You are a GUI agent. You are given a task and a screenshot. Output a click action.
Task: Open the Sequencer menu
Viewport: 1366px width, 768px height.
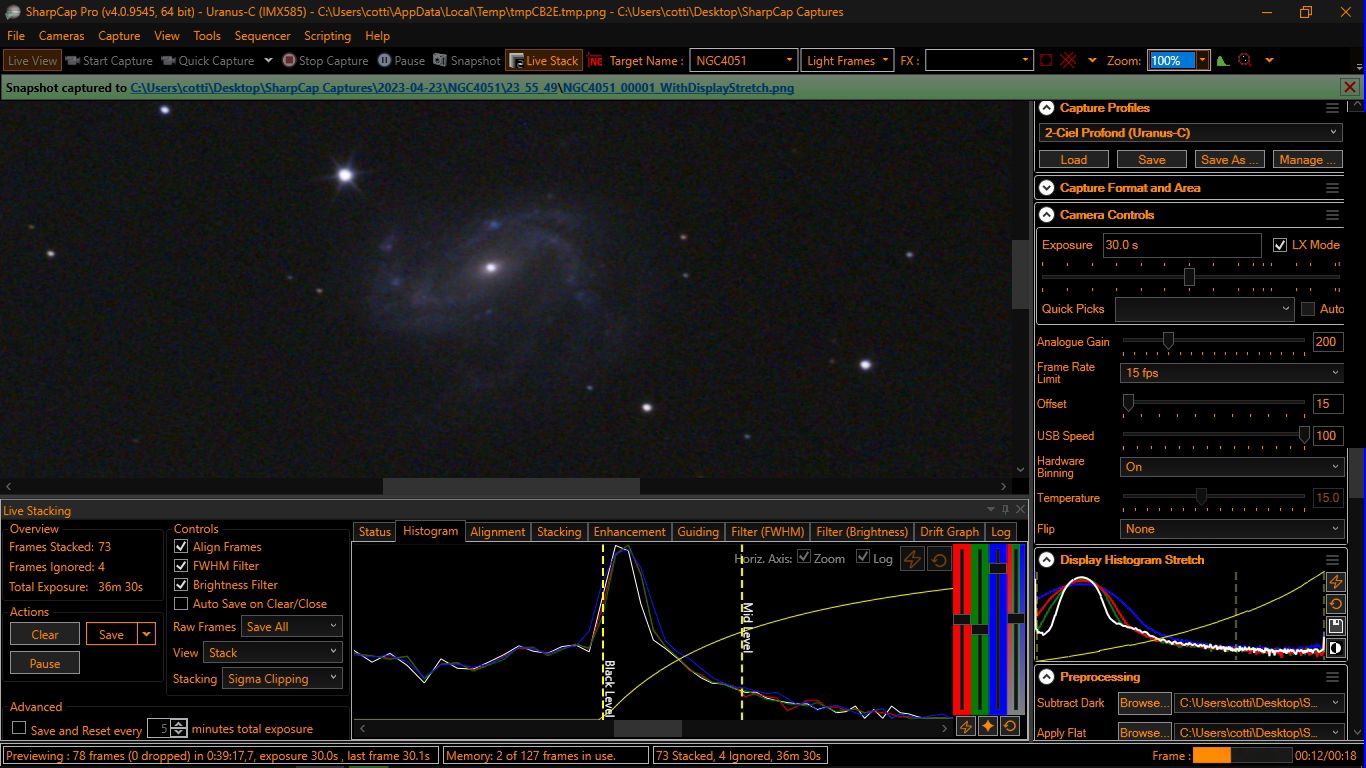tap(262, 36)
